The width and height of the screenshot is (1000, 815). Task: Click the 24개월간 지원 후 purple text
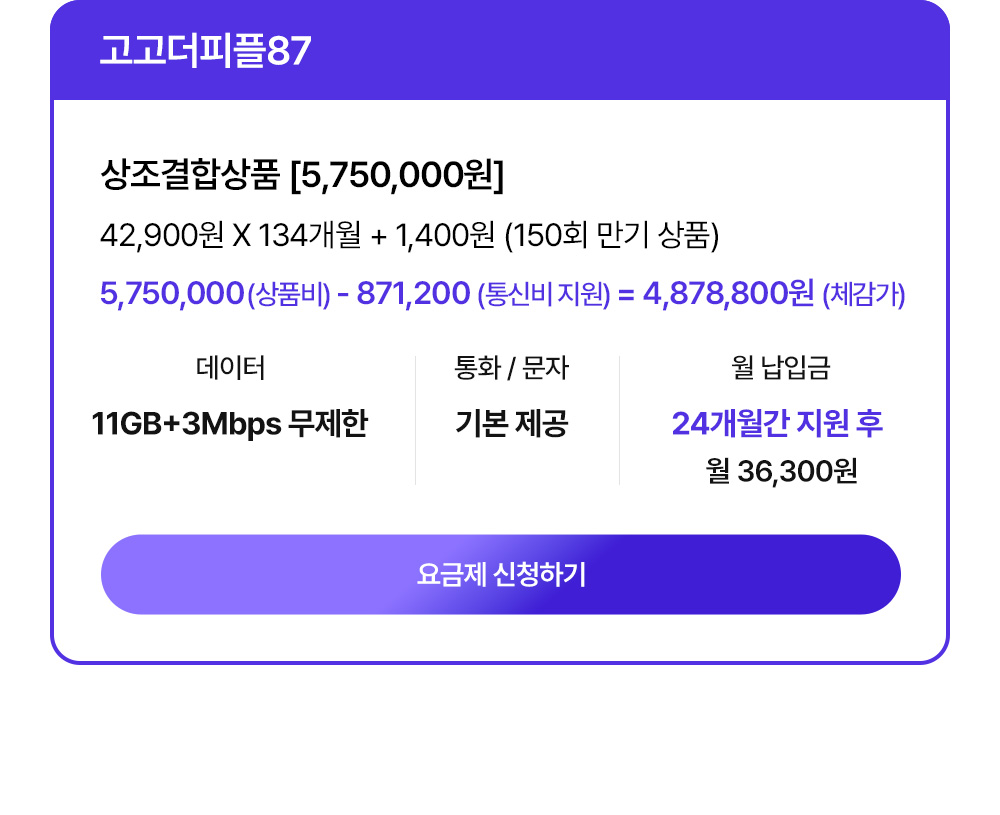[777, 423]
